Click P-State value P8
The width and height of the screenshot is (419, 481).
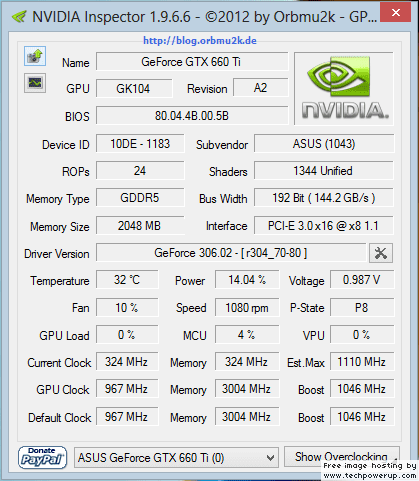[x=362, y=307]
